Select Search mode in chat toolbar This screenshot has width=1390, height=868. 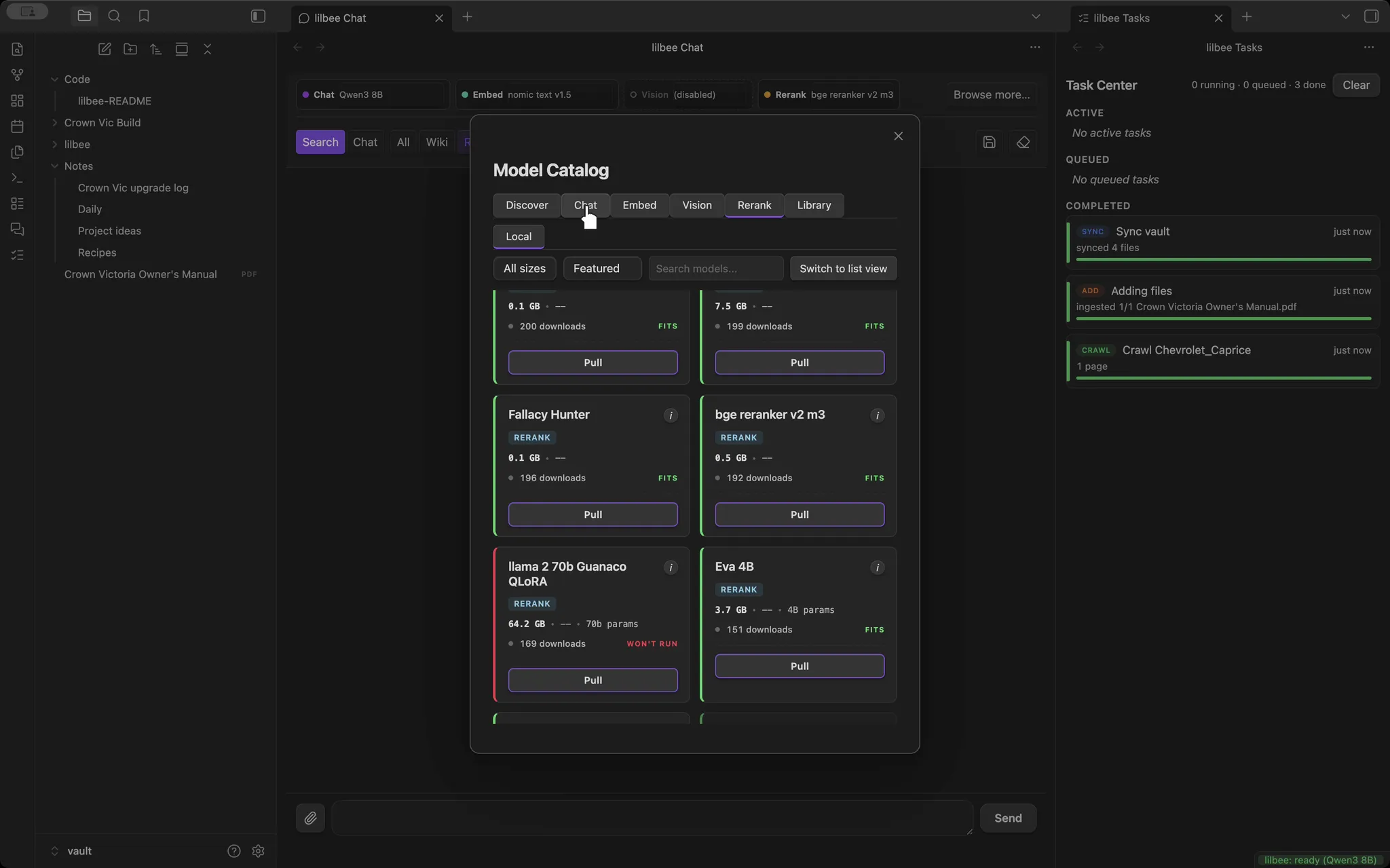coord(320,142)
